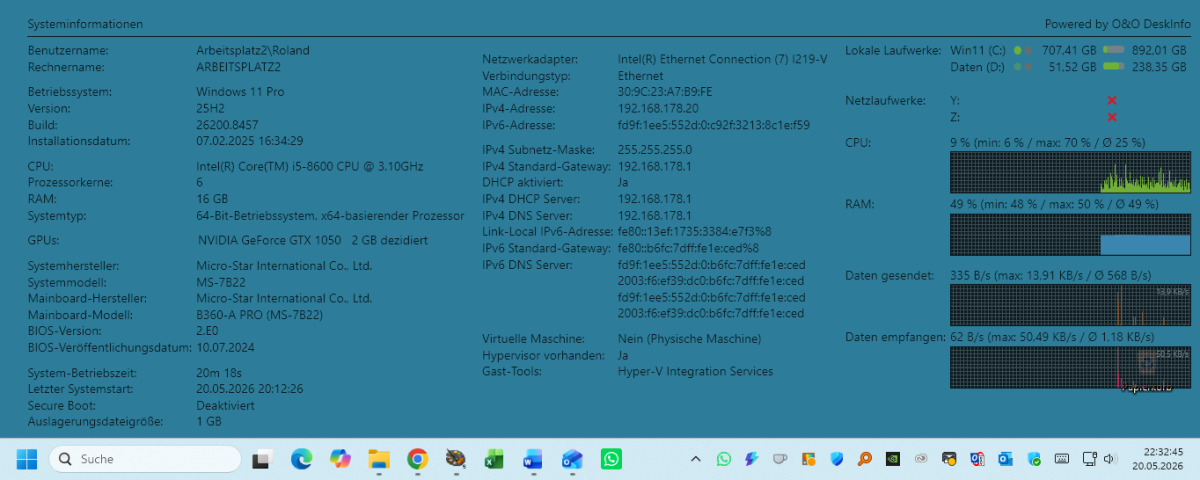
Task: Open Windows Security shield with green check
Action: coord(1035,459)
